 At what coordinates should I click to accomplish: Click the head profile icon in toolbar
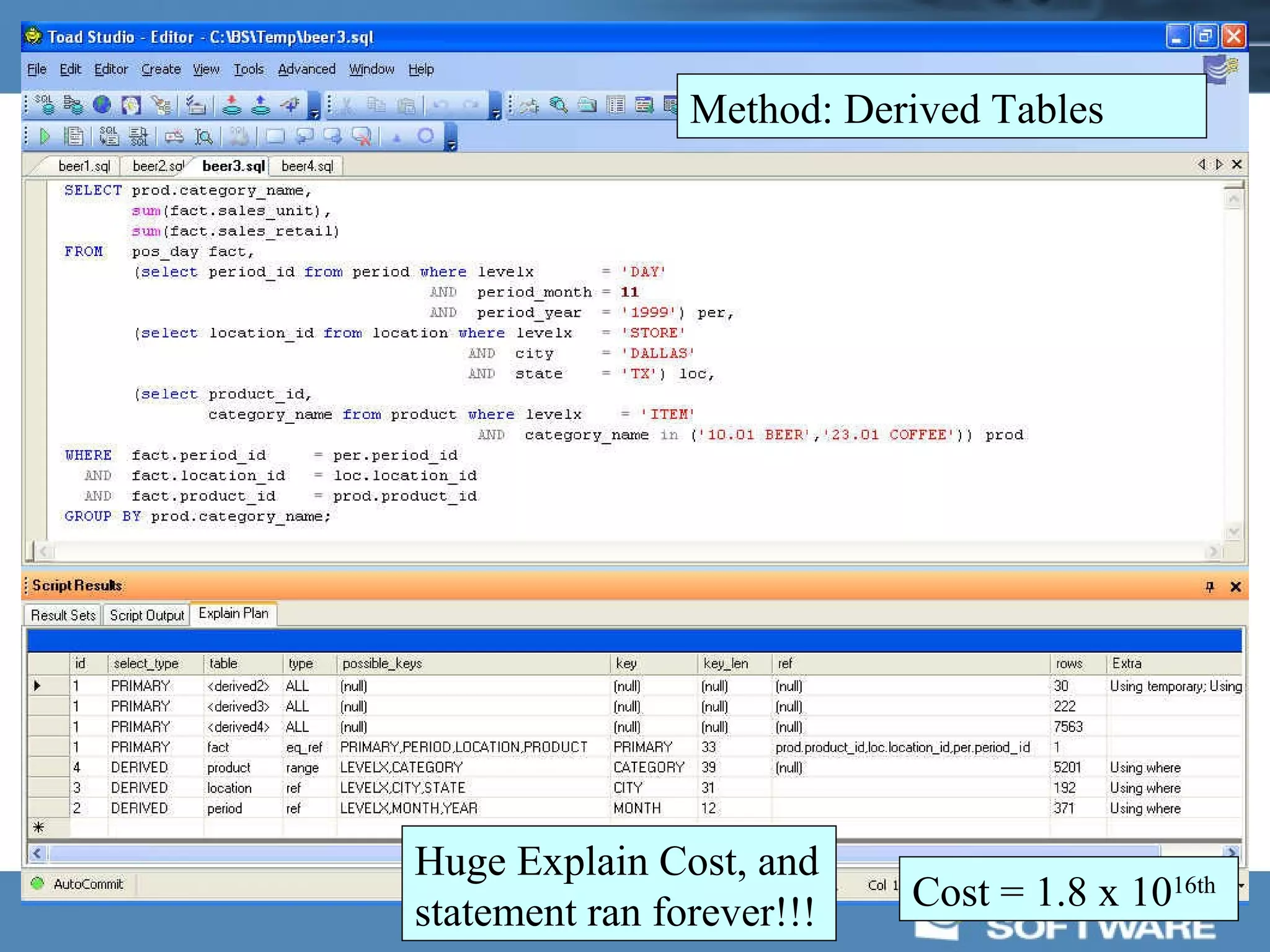131,105
